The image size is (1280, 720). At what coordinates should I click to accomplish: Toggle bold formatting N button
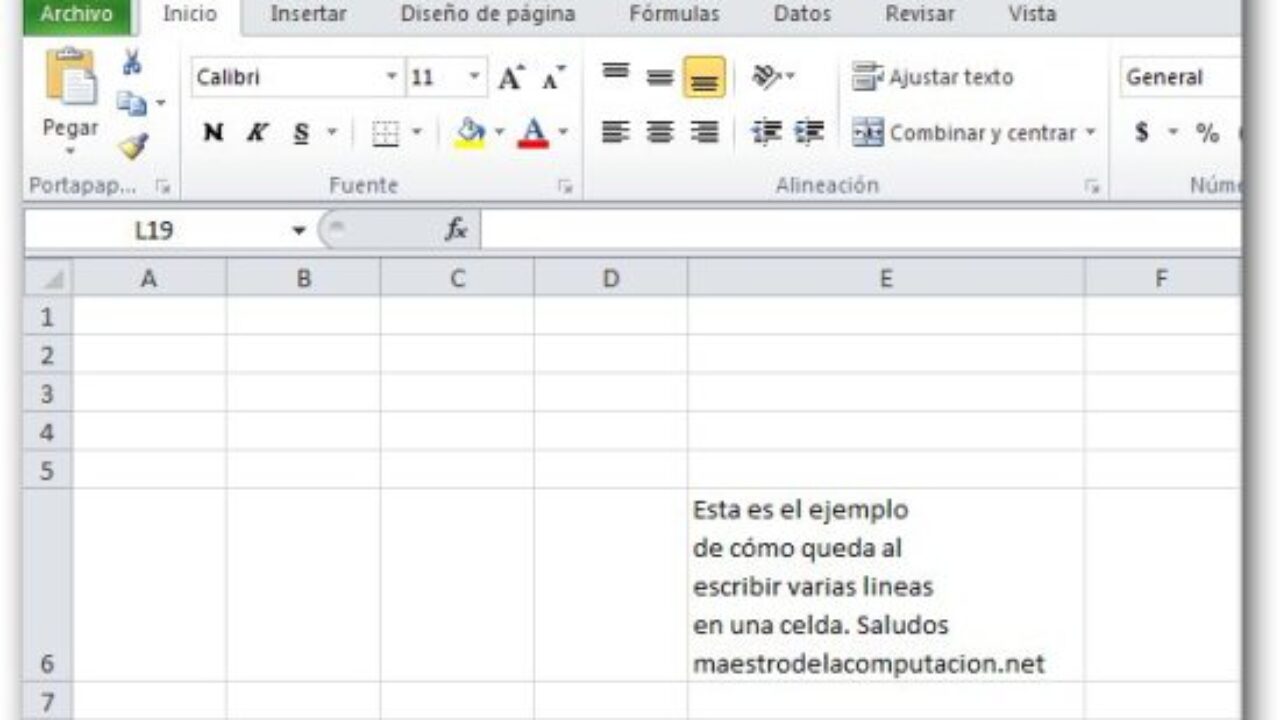[x=212, y=133]
